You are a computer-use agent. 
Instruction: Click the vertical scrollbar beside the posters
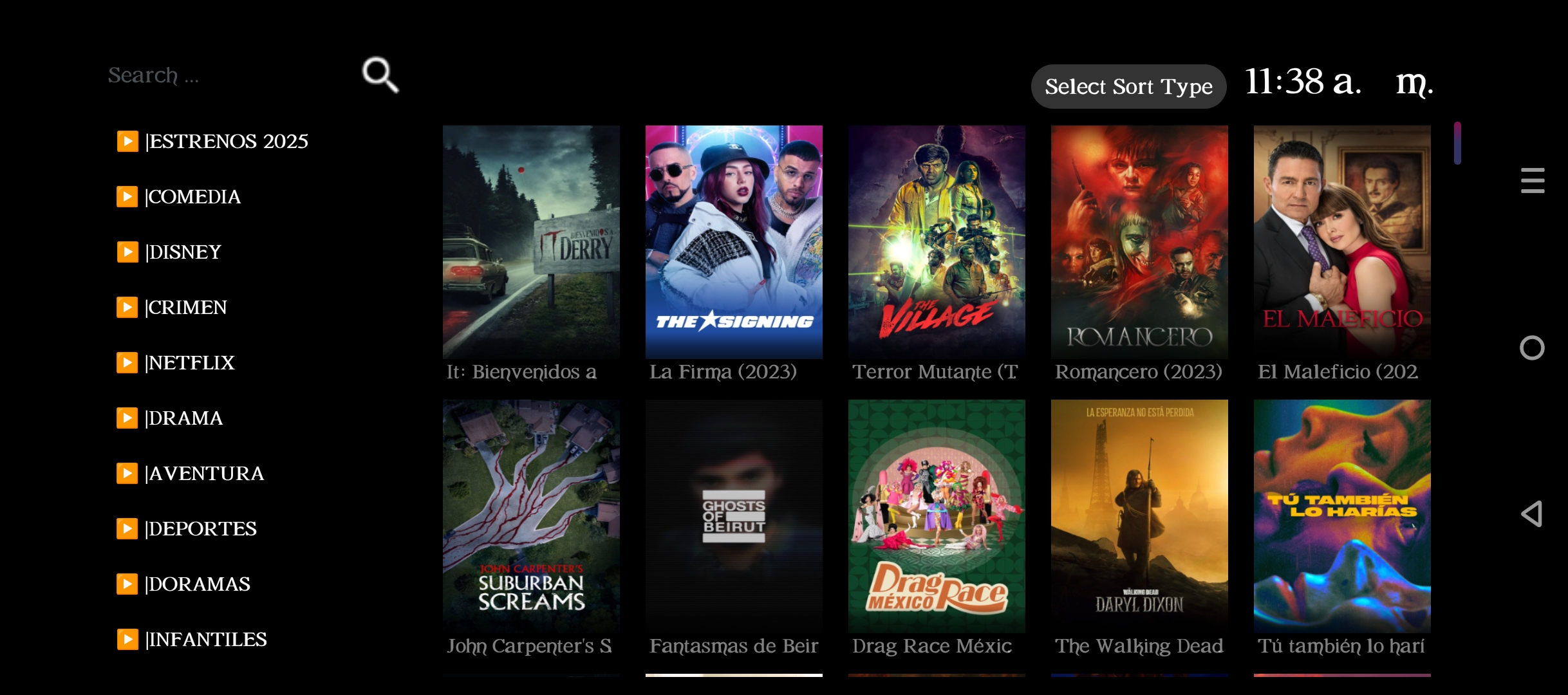[x=1457, y=143]
